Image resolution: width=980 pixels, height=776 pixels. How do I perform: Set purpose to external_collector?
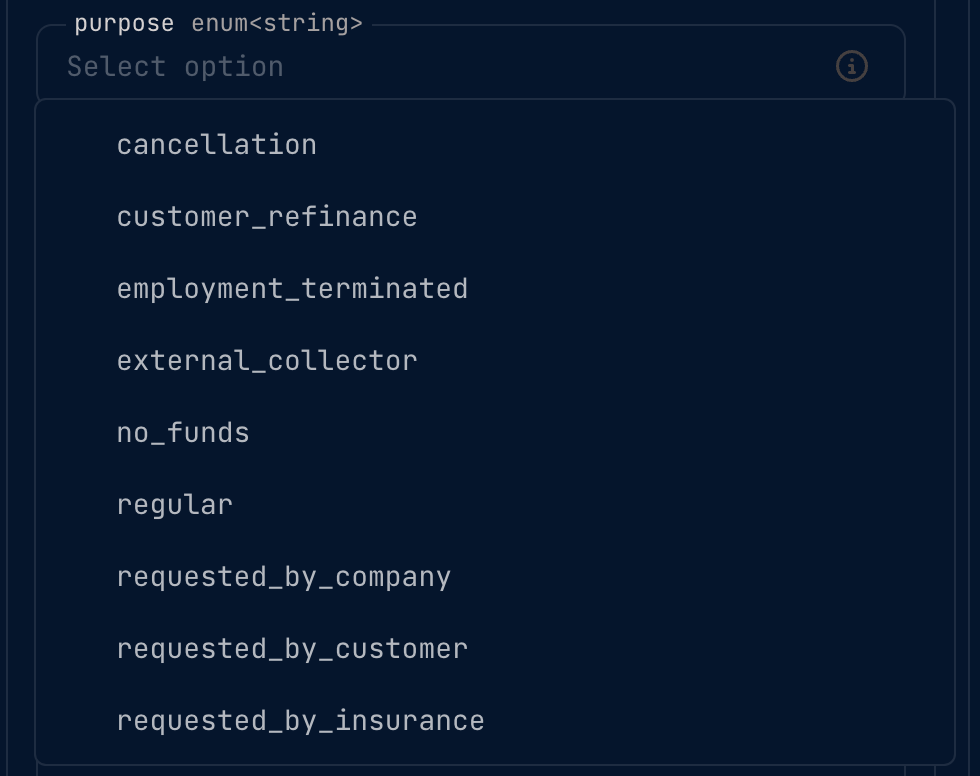coord(267,361)
